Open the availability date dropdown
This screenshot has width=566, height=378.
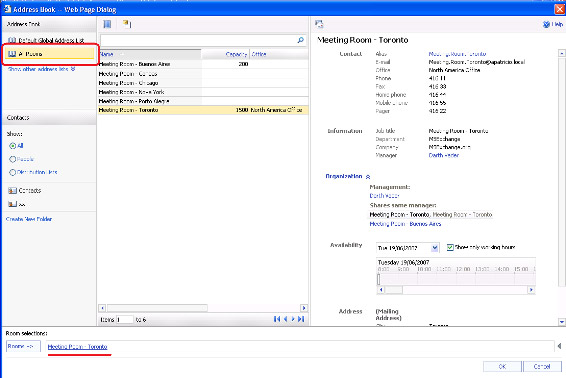(x=435, y=248)
